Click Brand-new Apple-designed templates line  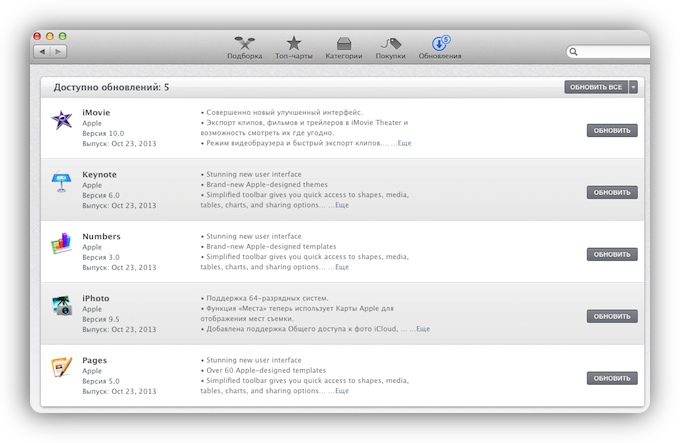click(x=271, y=247)
